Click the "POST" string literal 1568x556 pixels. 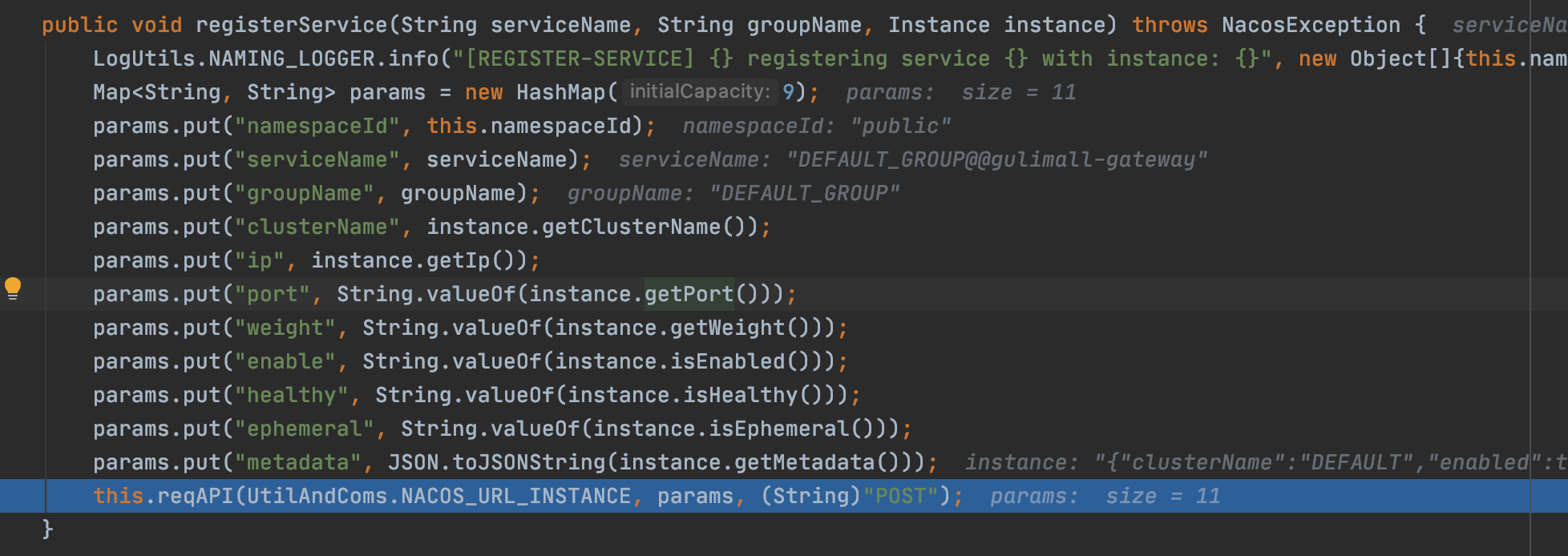click(x=901, y=496)
